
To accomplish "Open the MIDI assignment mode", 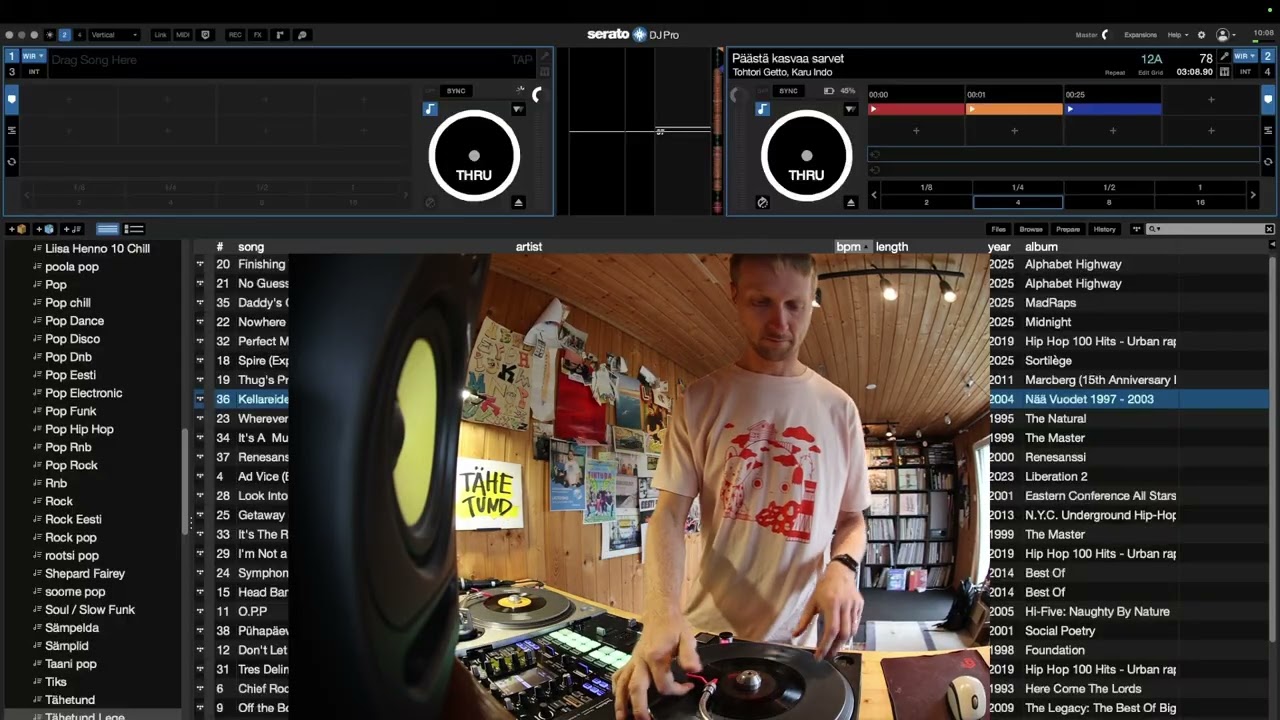I will tap(183, 35).
